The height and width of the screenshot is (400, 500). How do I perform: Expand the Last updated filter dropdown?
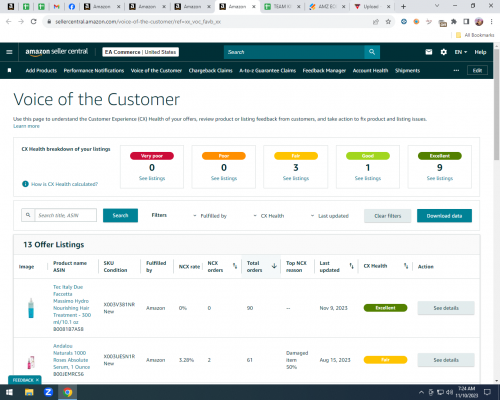[x=329, y=216]
